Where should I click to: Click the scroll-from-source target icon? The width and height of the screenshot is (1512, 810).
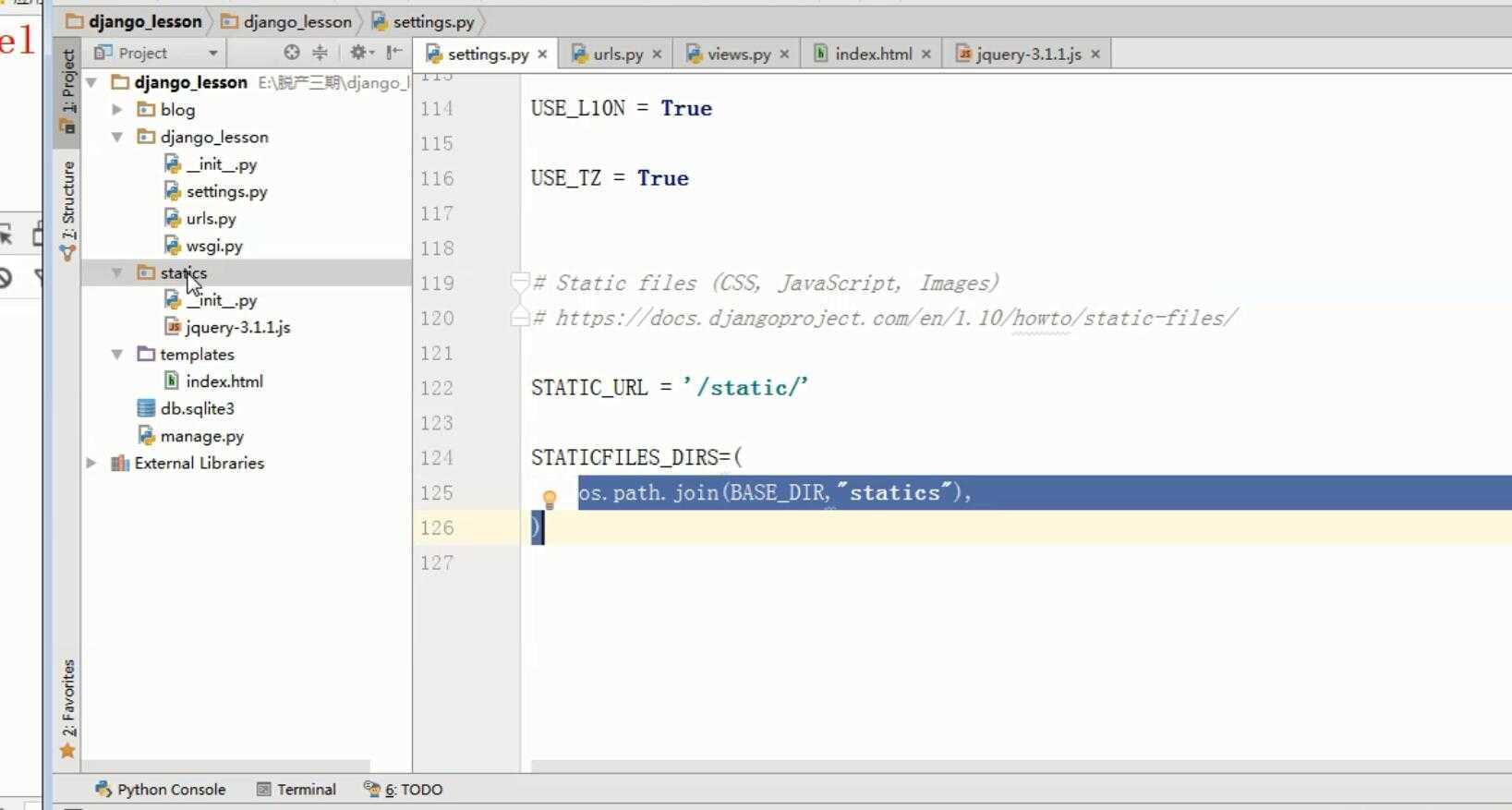coord(292,53)
